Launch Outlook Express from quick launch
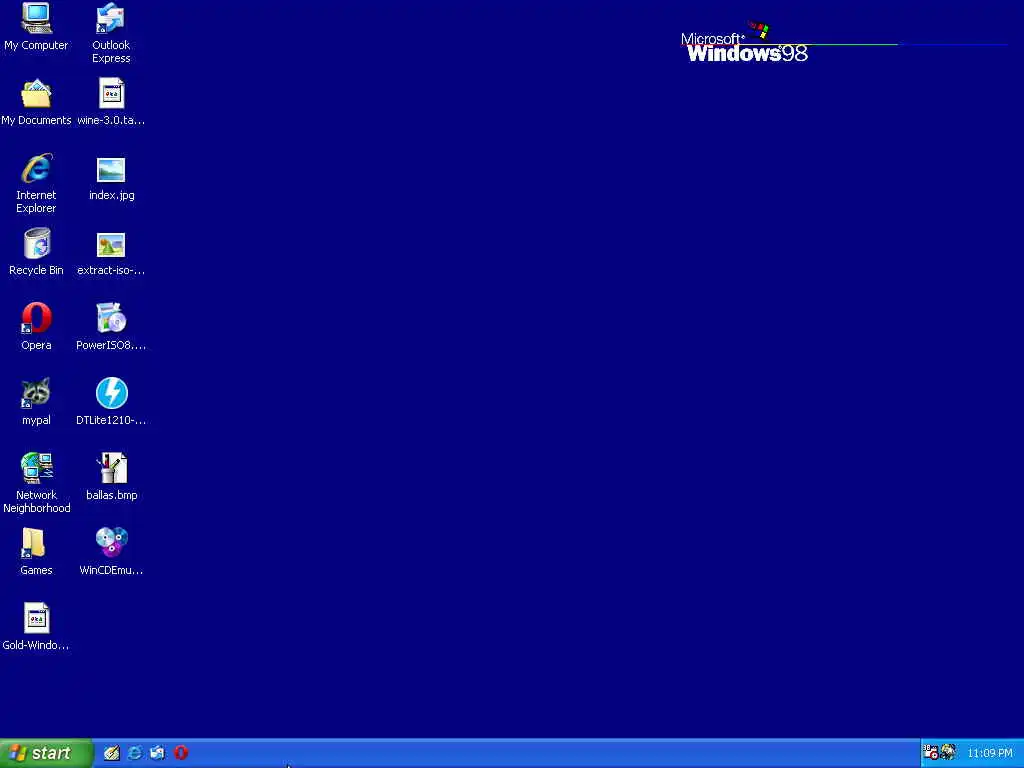1024x768 pixels. click(x=157, y=753)
